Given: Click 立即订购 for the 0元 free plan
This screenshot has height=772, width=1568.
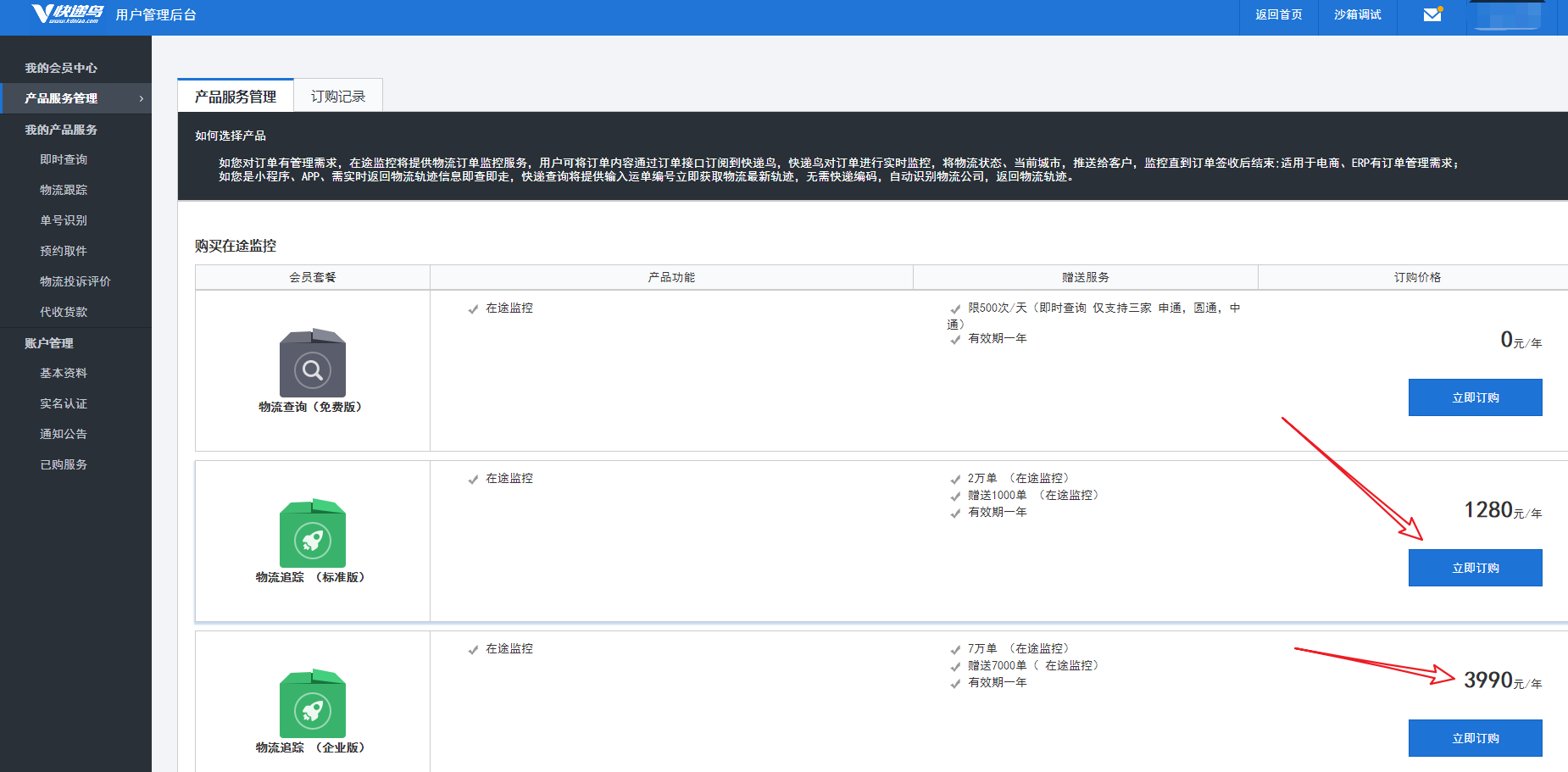Looking at the screenshot, I should [1475, 397].
